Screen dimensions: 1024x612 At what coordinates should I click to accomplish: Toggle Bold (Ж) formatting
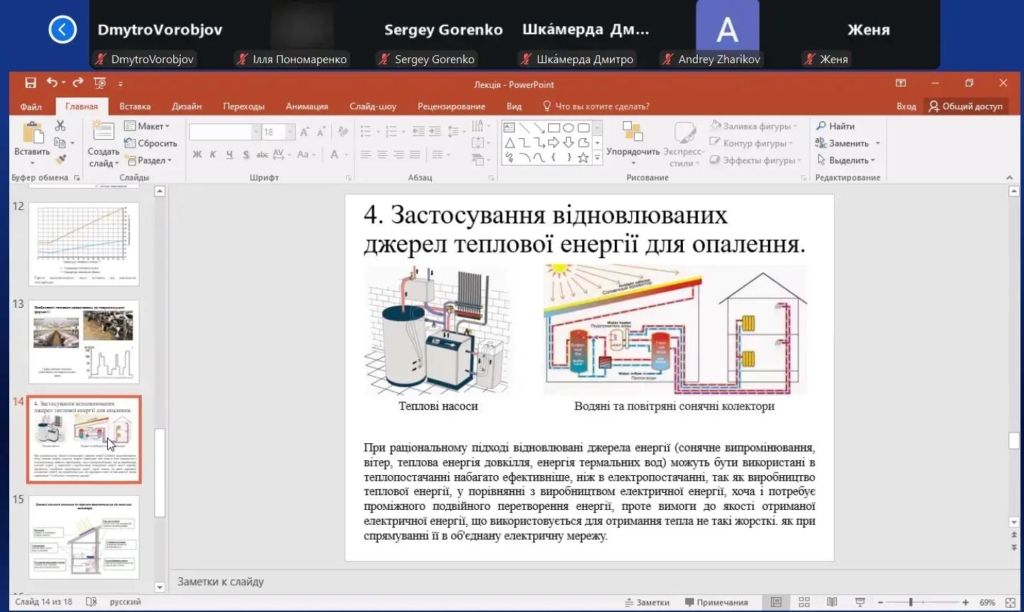(x=197, y=154)
